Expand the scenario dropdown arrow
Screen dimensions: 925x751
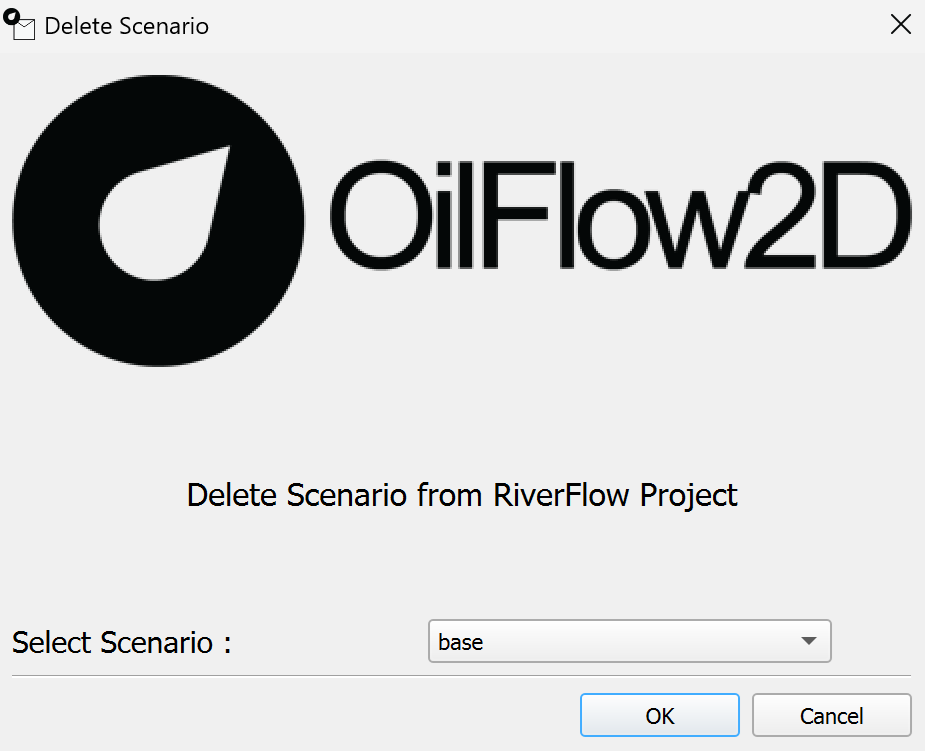pos(809,642)
